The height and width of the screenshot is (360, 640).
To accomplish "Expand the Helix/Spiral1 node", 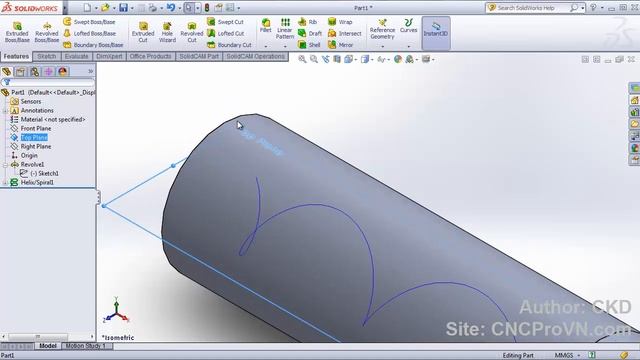I will point(6,182).
